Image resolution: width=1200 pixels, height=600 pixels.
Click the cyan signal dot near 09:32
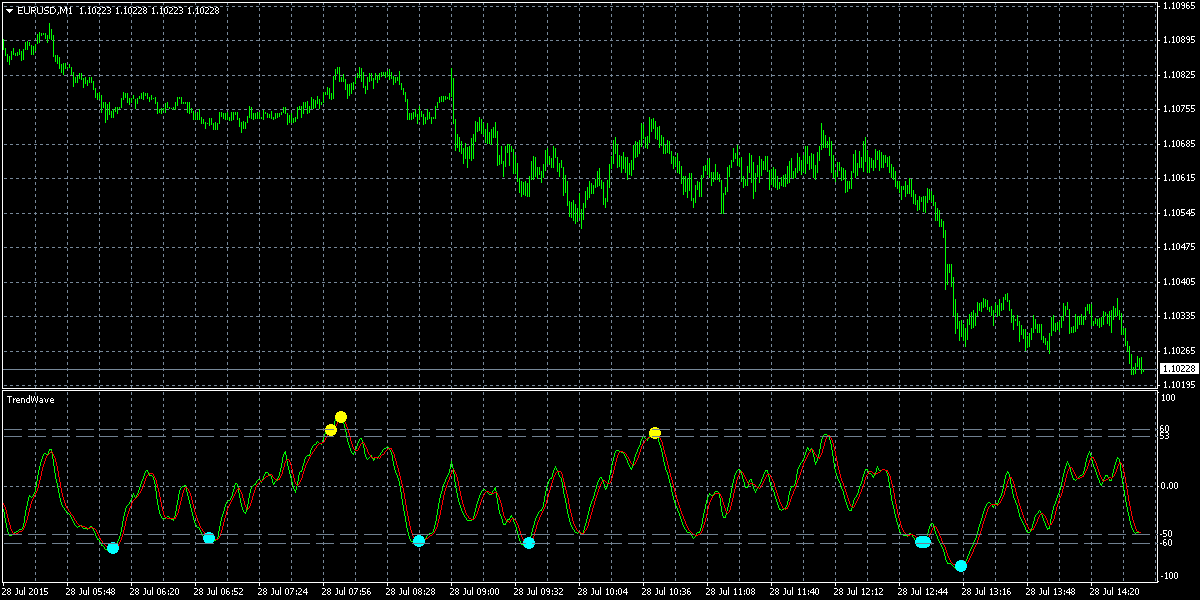click(529, 543)
